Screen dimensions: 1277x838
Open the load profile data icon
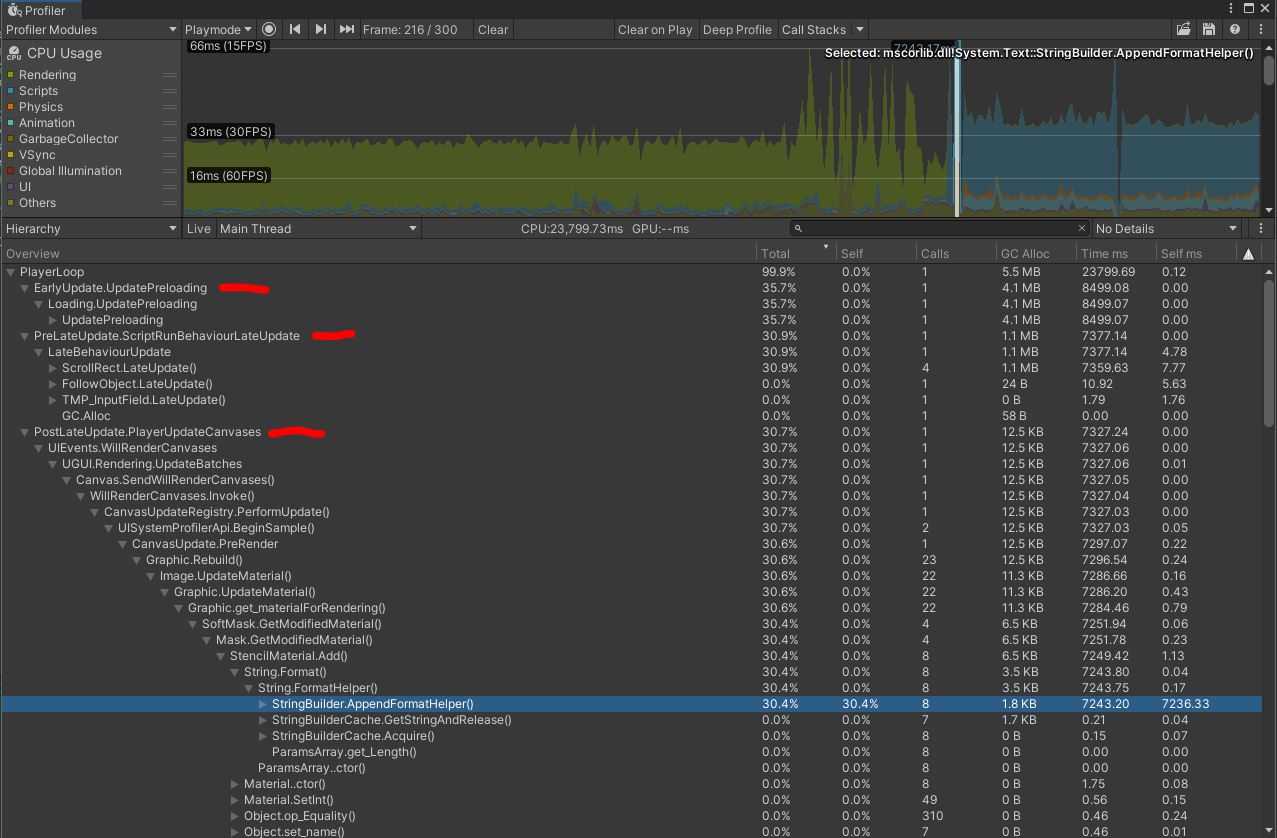[1184, 29]
